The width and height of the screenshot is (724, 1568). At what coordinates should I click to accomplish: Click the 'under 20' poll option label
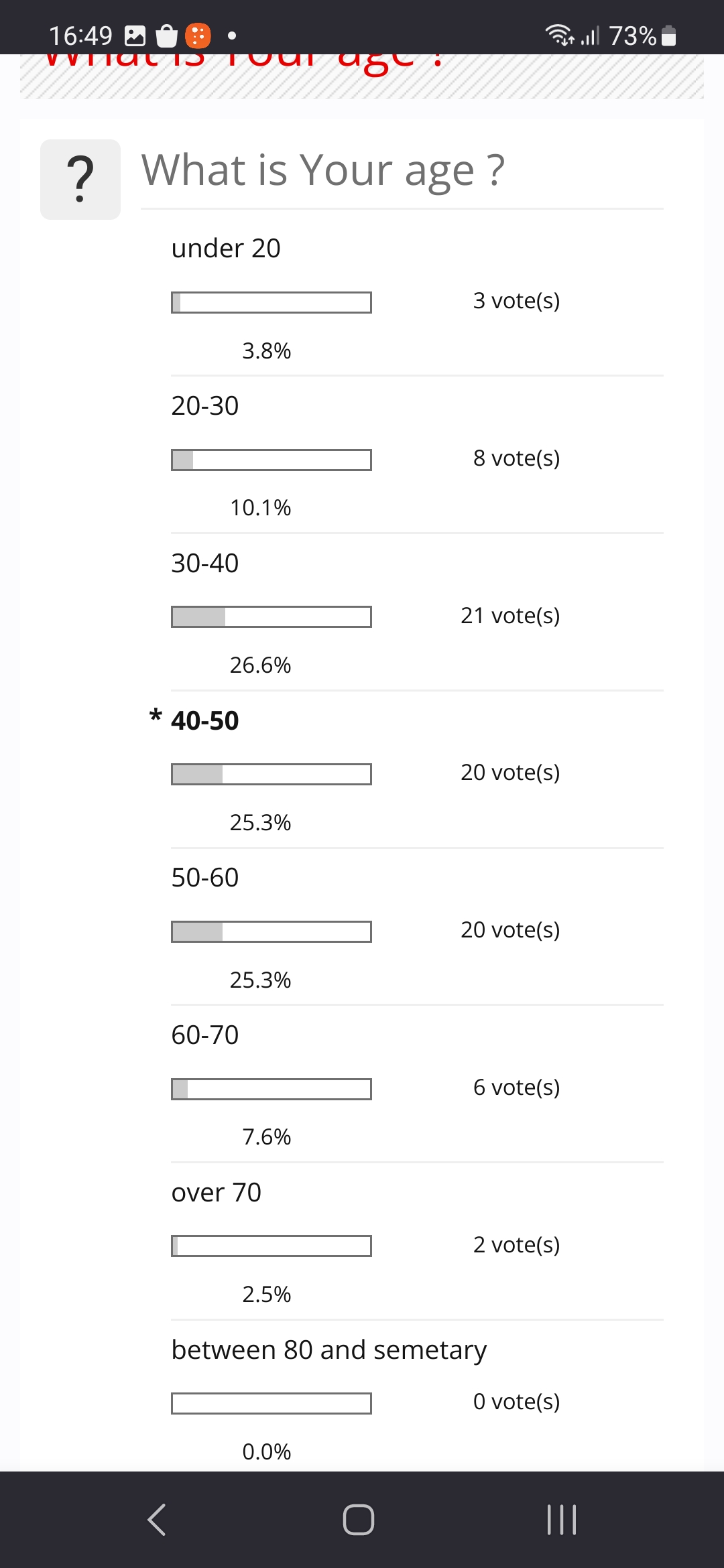pos(226,248)
